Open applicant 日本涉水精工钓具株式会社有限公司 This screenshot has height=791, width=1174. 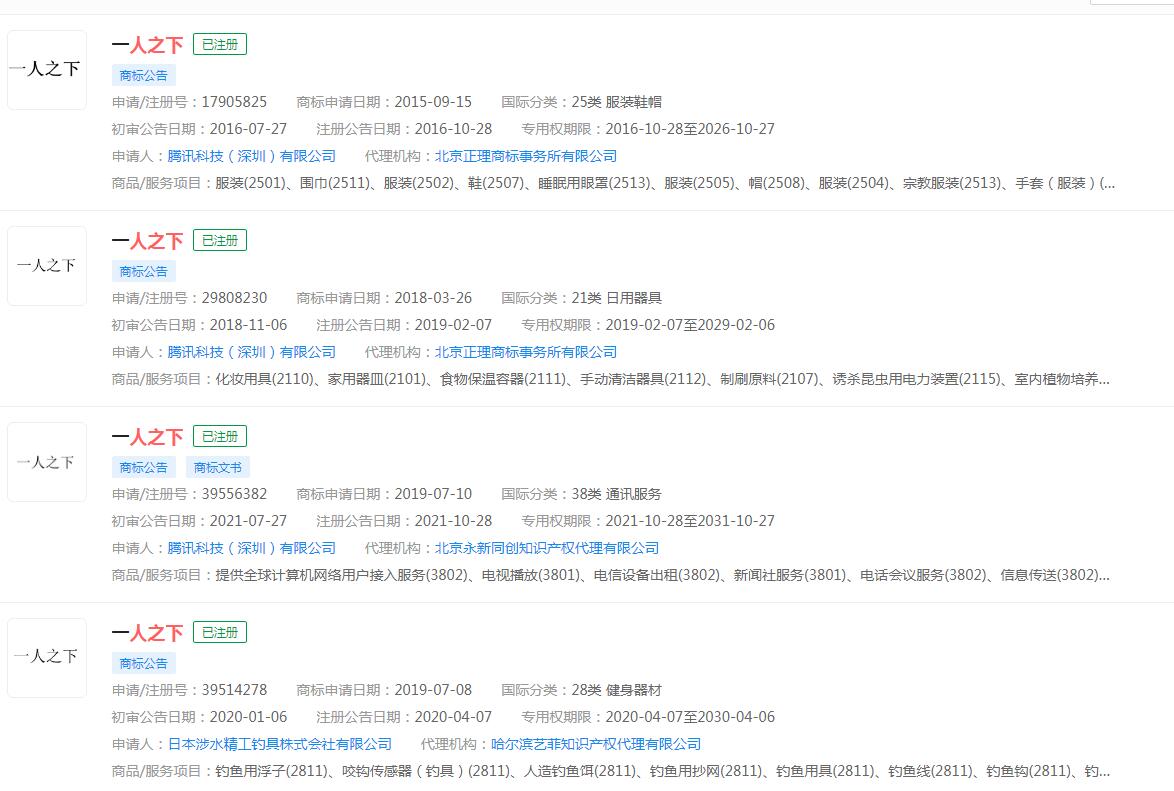[280, 744]
